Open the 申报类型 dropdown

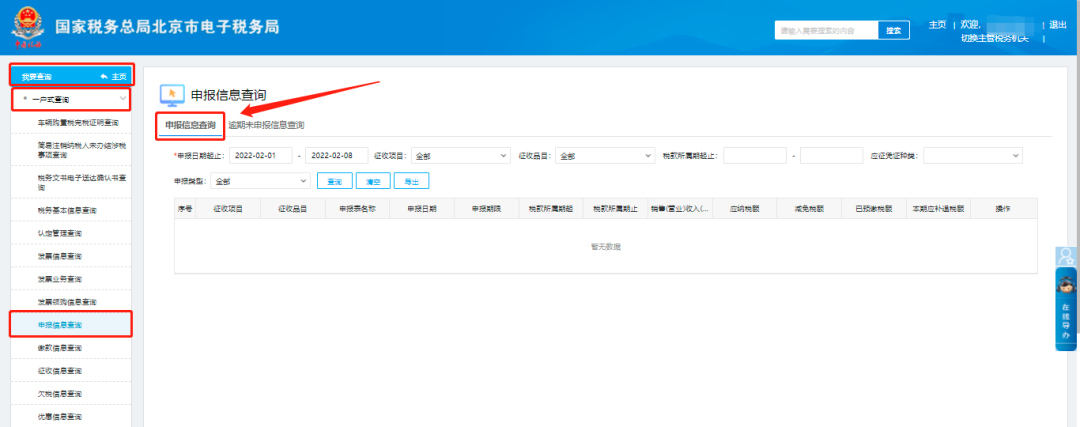[261, 181]
